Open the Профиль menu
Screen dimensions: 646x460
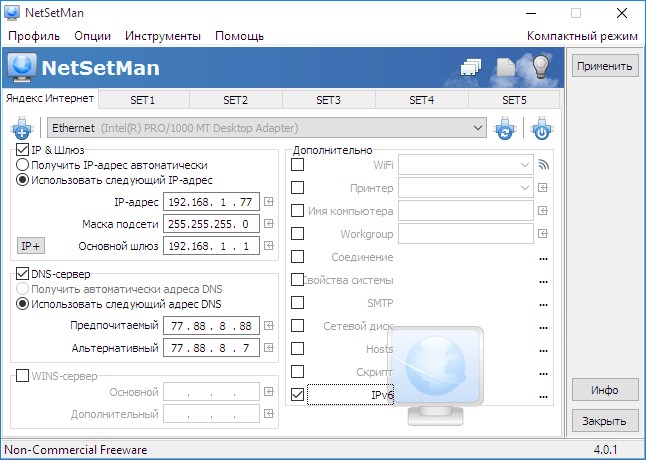click(x=34, y=36)
